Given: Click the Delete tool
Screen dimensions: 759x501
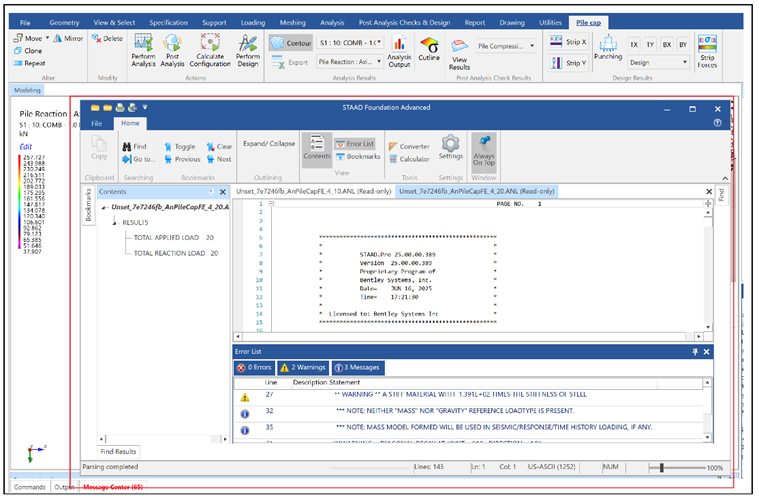Looking at the screenshot, I should [x=107, y=38].
